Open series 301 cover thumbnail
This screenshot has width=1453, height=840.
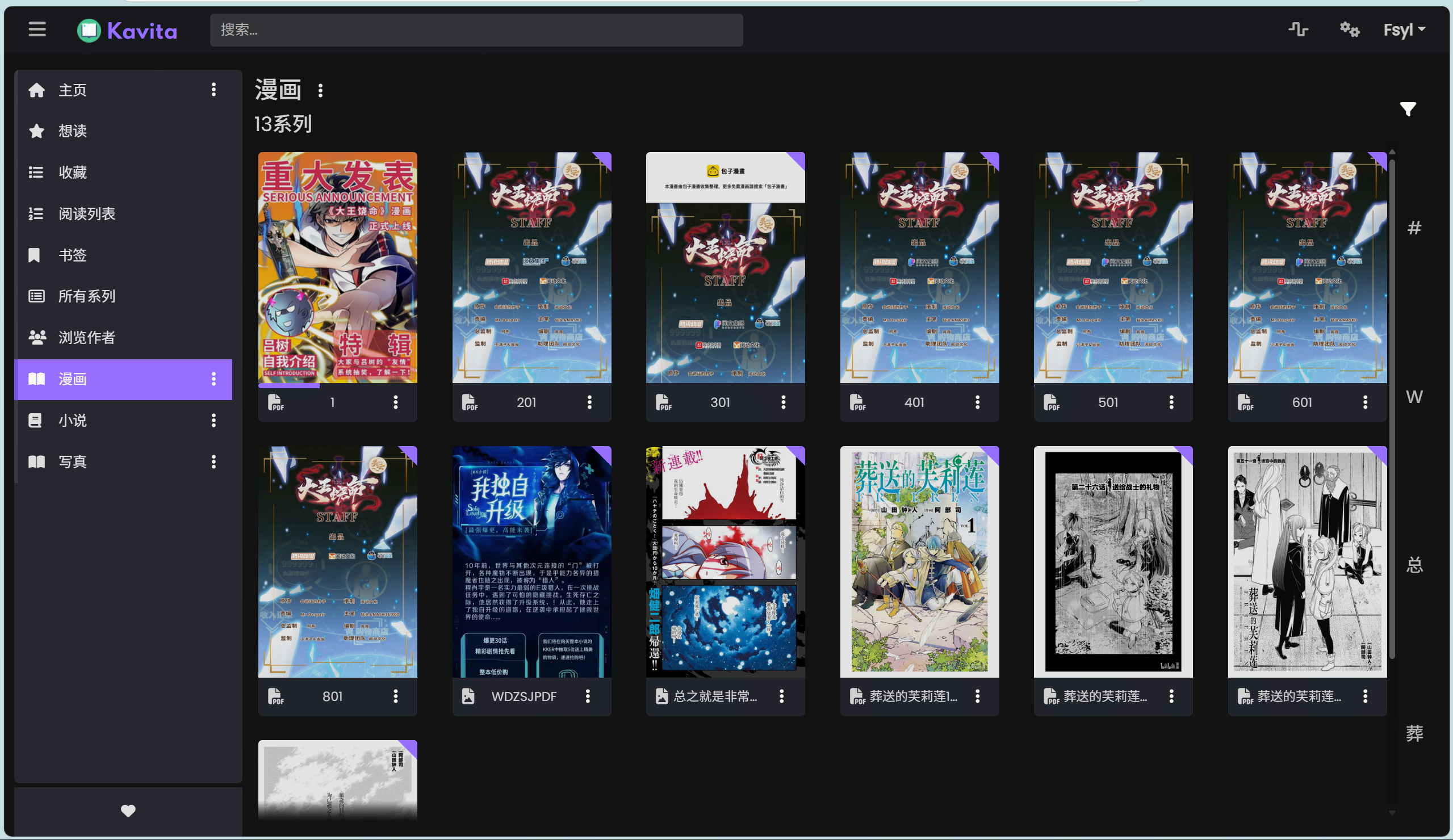point(725,267)
